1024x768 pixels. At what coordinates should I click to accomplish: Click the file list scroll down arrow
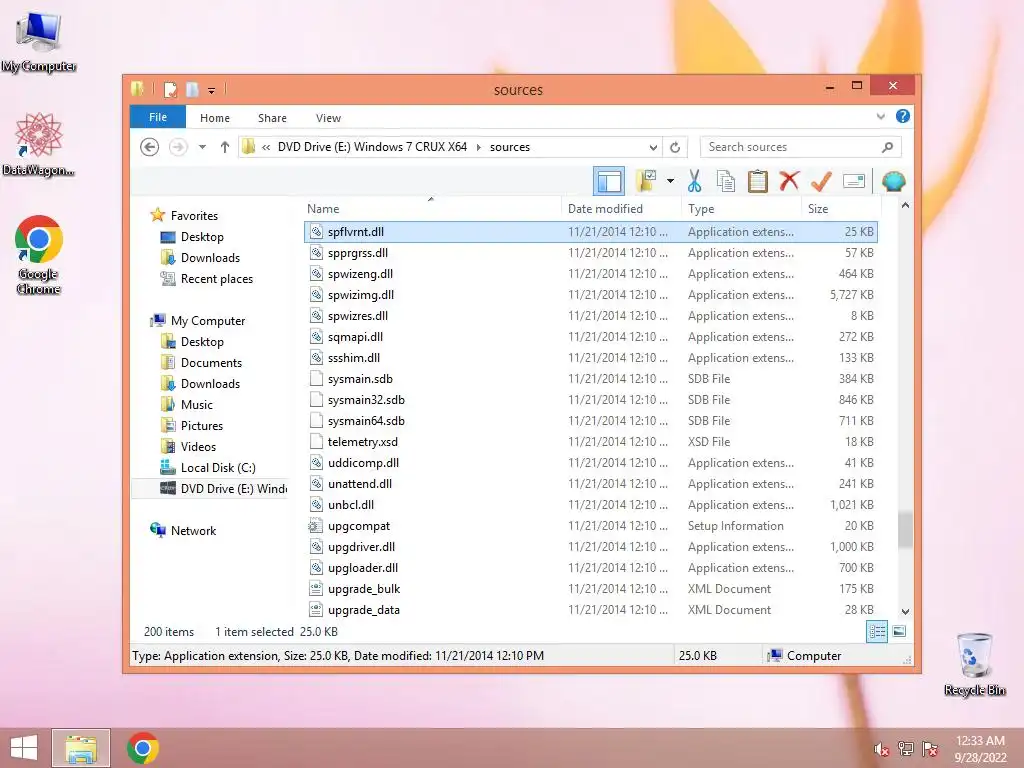point(905,611)
